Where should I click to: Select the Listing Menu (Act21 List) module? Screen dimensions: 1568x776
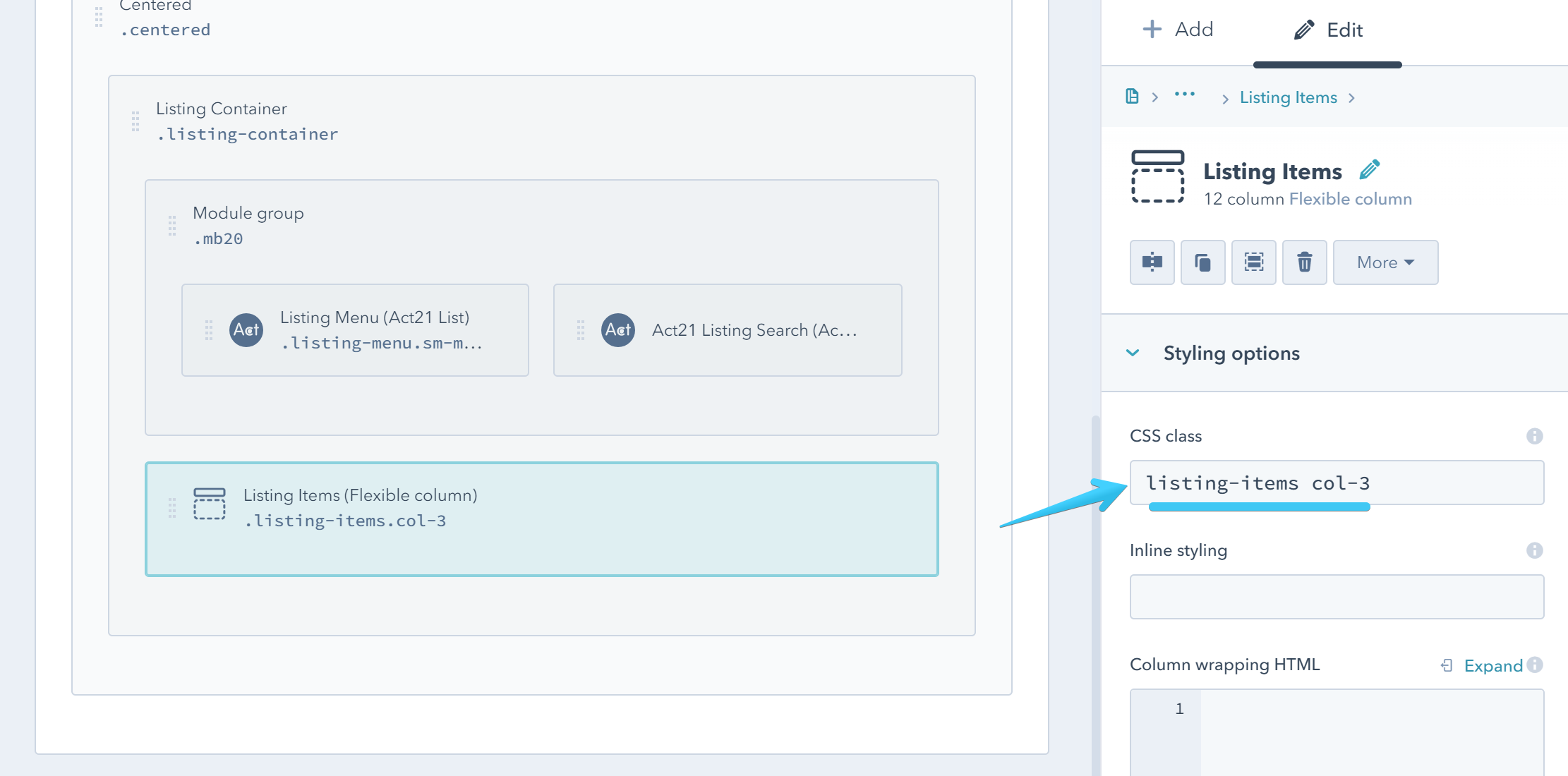pos(355,330)
